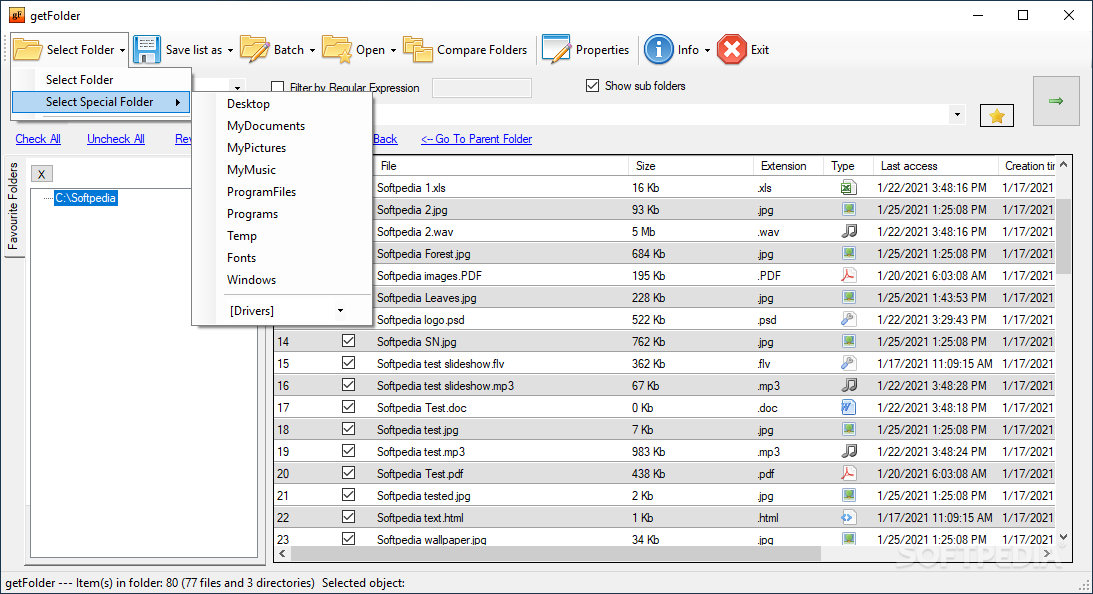Click the Select Folder toolbar folder icon
Viewport: 1093px width, 594px height.
pyautogui.click(x=28, y=50)
